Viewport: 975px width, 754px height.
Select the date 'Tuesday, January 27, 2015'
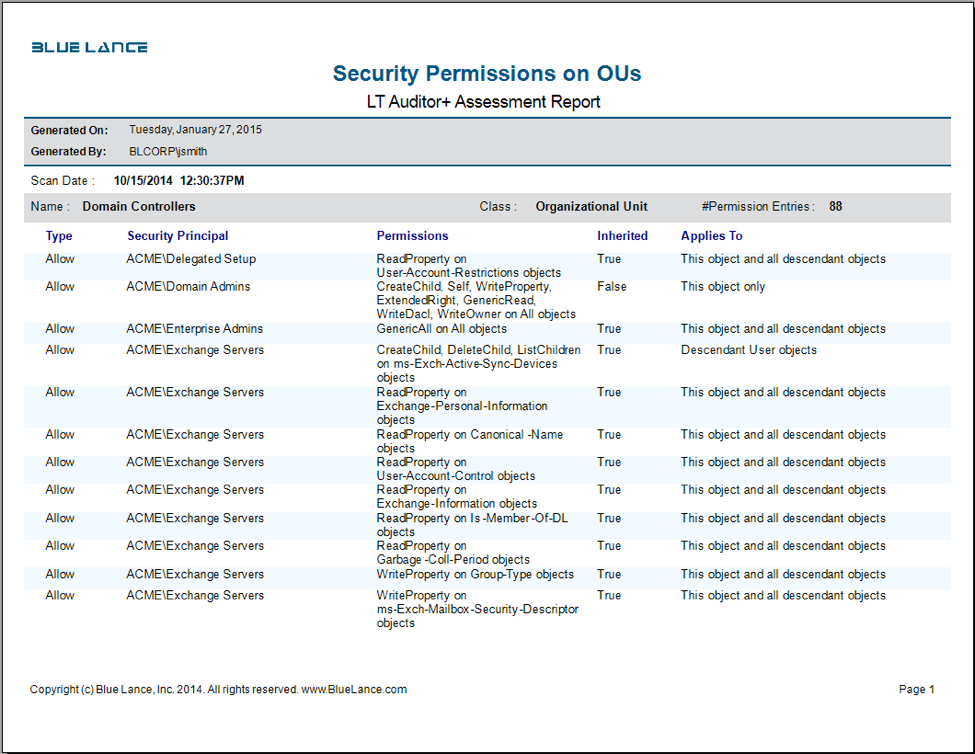(195, 130)
